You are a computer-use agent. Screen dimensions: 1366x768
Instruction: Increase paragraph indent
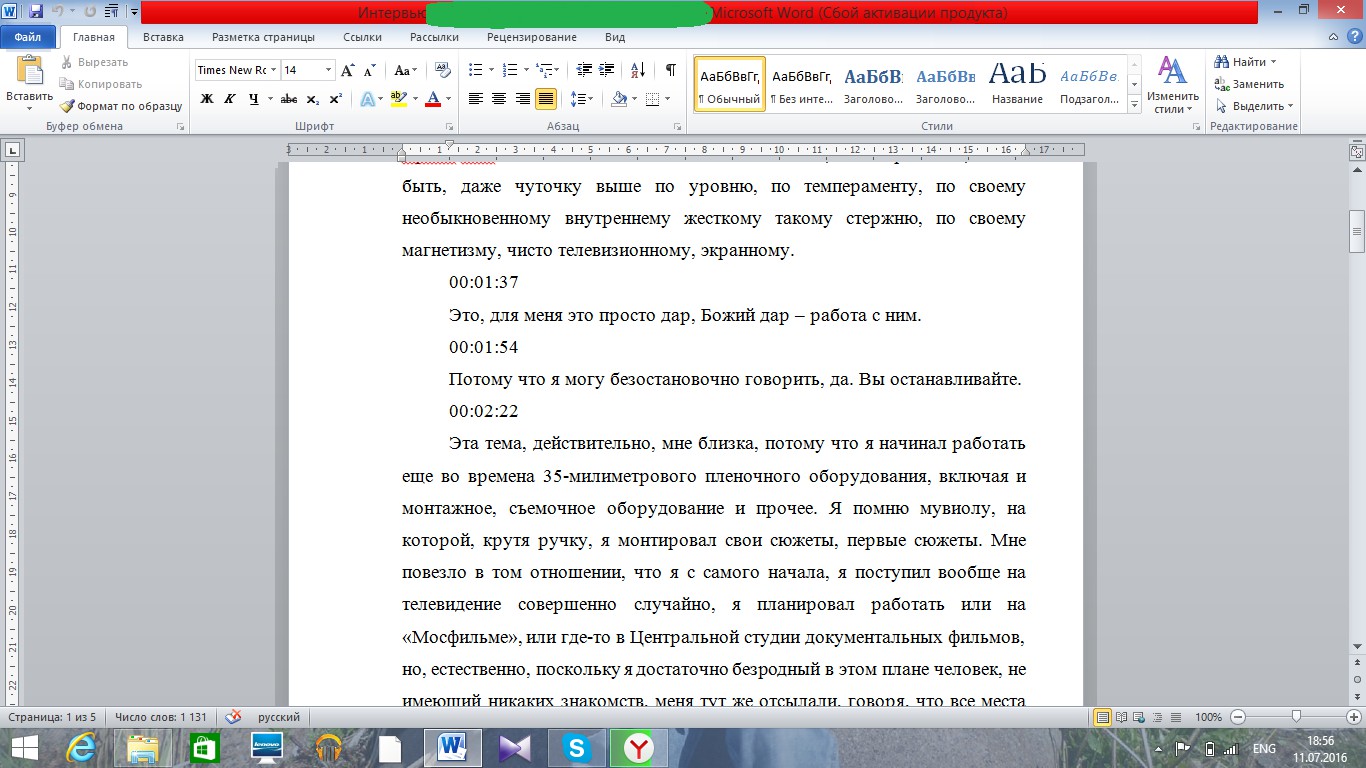(x=608, y=70)
